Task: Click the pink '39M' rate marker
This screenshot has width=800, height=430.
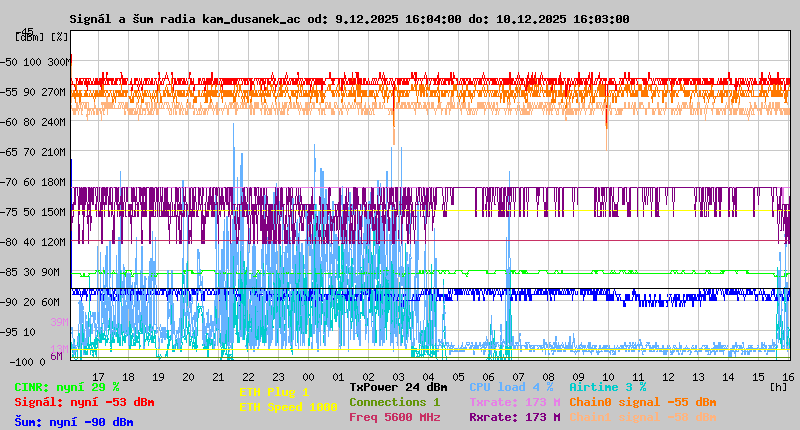Action: click(x=59, y=322)
